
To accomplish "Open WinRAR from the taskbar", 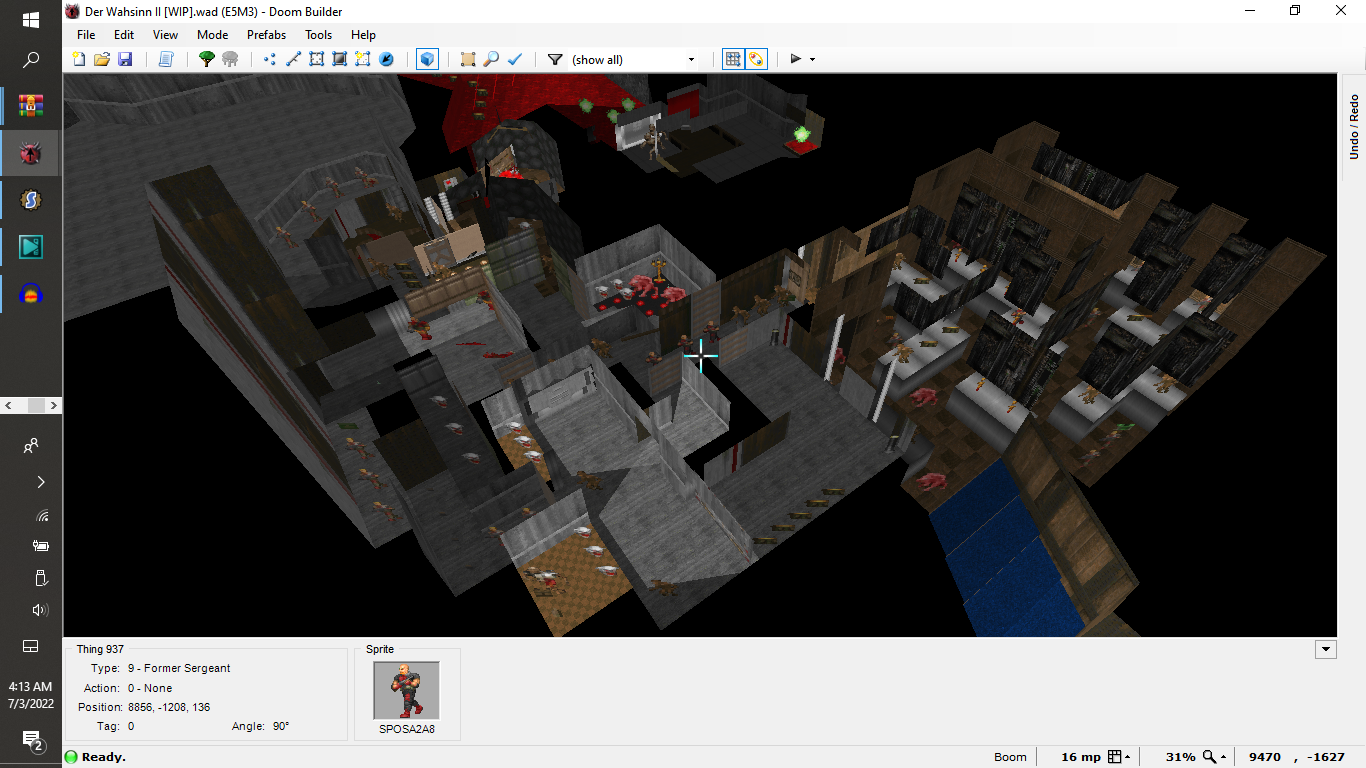I will pos(31,105).
